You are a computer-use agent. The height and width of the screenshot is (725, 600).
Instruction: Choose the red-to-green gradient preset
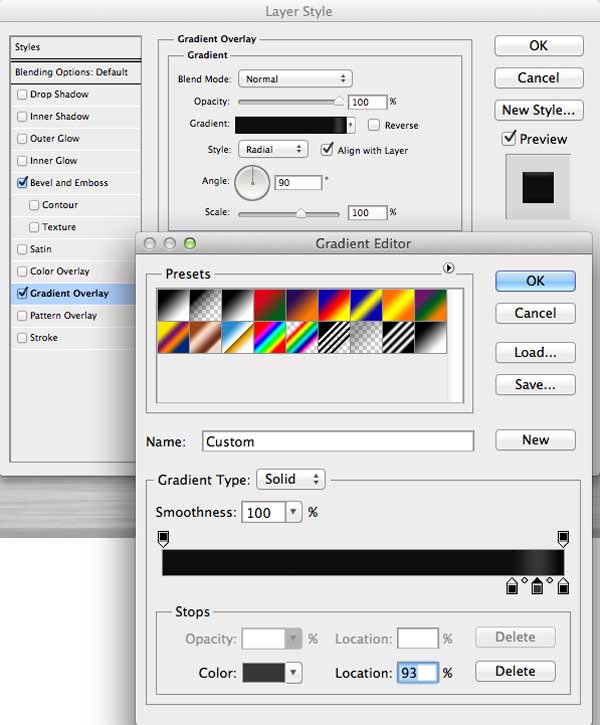[x=270, y=305]
